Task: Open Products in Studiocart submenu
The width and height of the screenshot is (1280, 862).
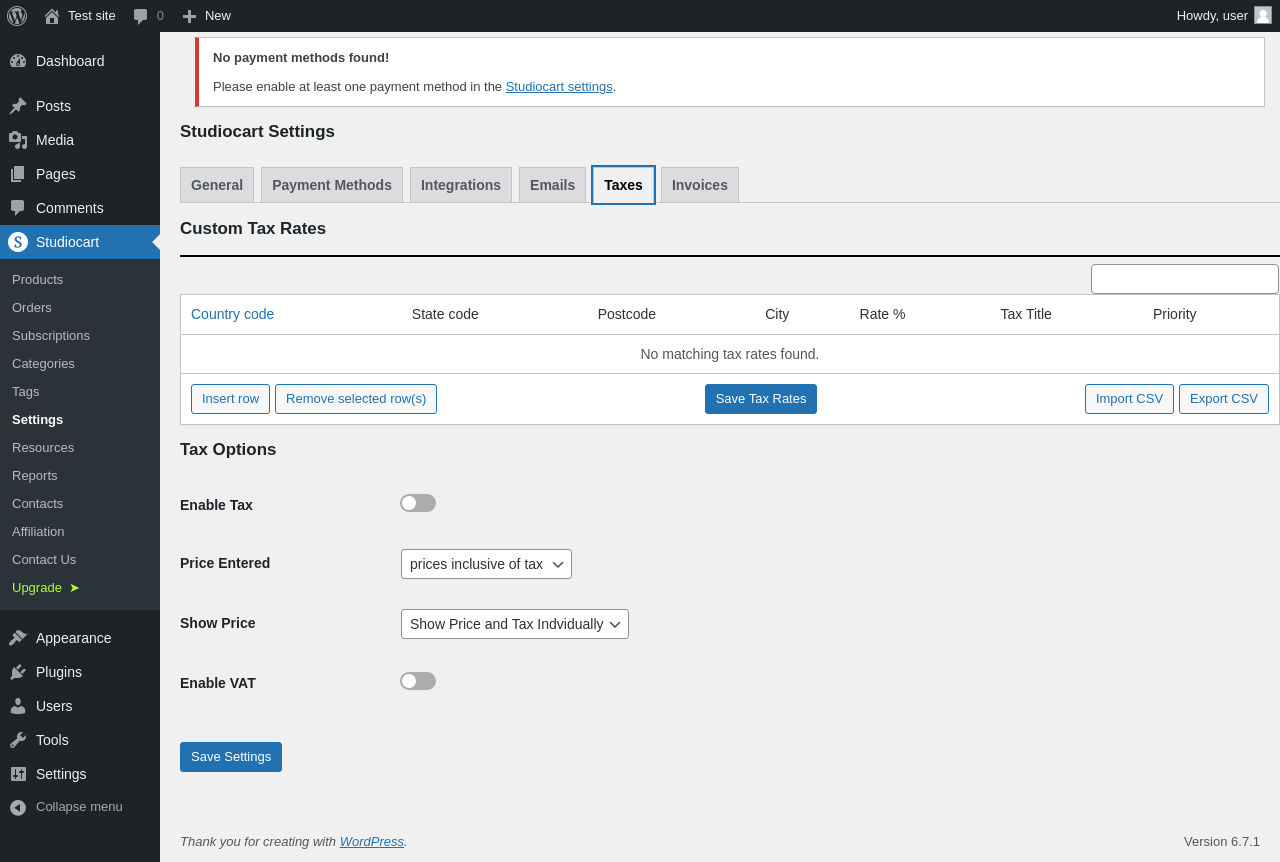Action: (x=38, y=280)
